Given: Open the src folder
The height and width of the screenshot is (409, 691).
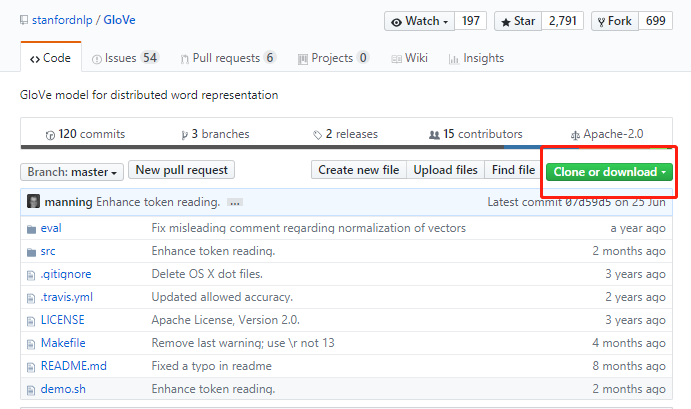Looking at the screenshot, I should (48, 251).
